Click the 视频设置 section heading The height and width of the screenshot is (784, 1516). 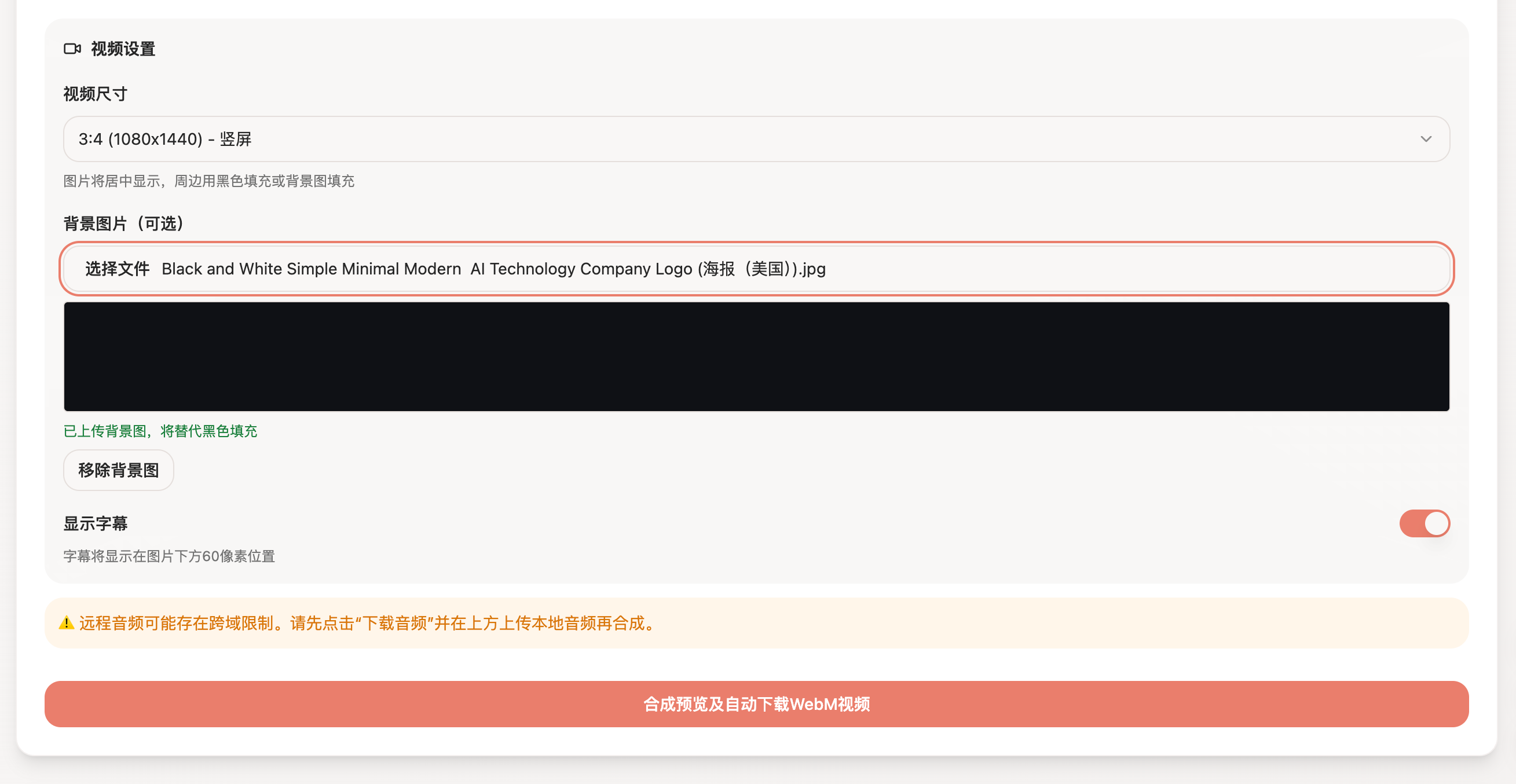123,49
